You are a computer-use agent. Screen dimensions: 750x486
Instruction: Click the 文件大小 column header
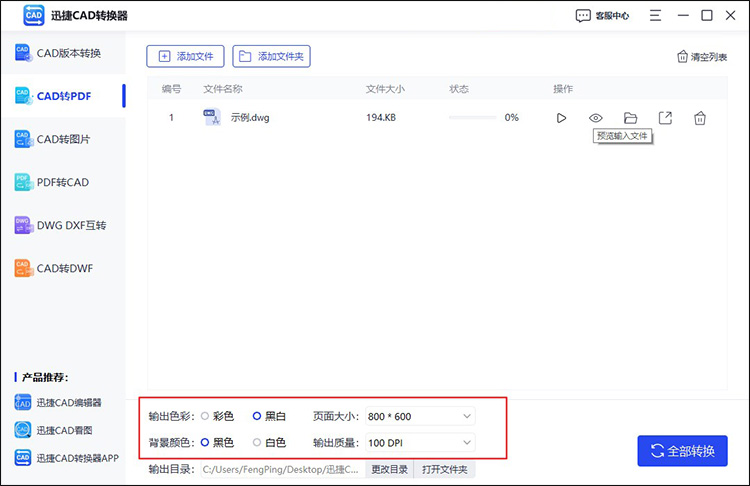click(x=385, y=89)
